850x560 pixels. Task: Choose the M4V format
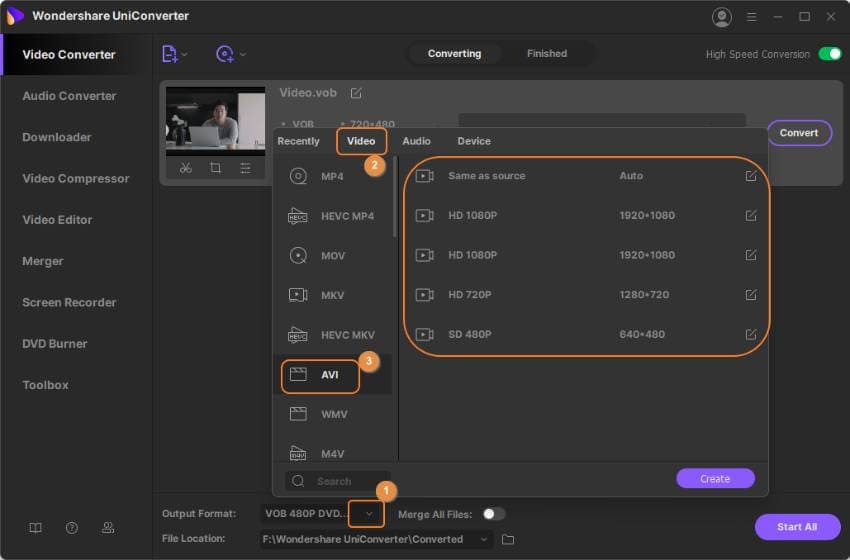click(332, 453)
